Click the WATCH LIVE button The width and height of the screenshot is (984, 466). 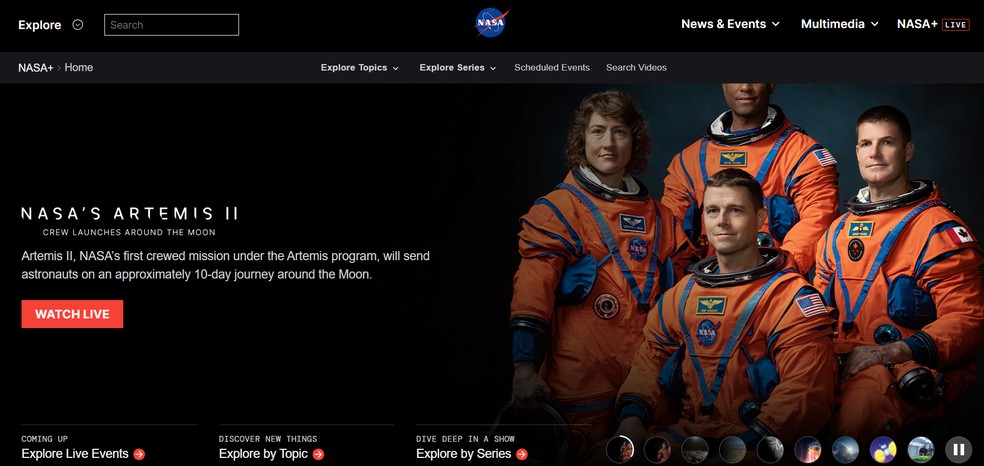pyautogui.click(x=72, y=314)
